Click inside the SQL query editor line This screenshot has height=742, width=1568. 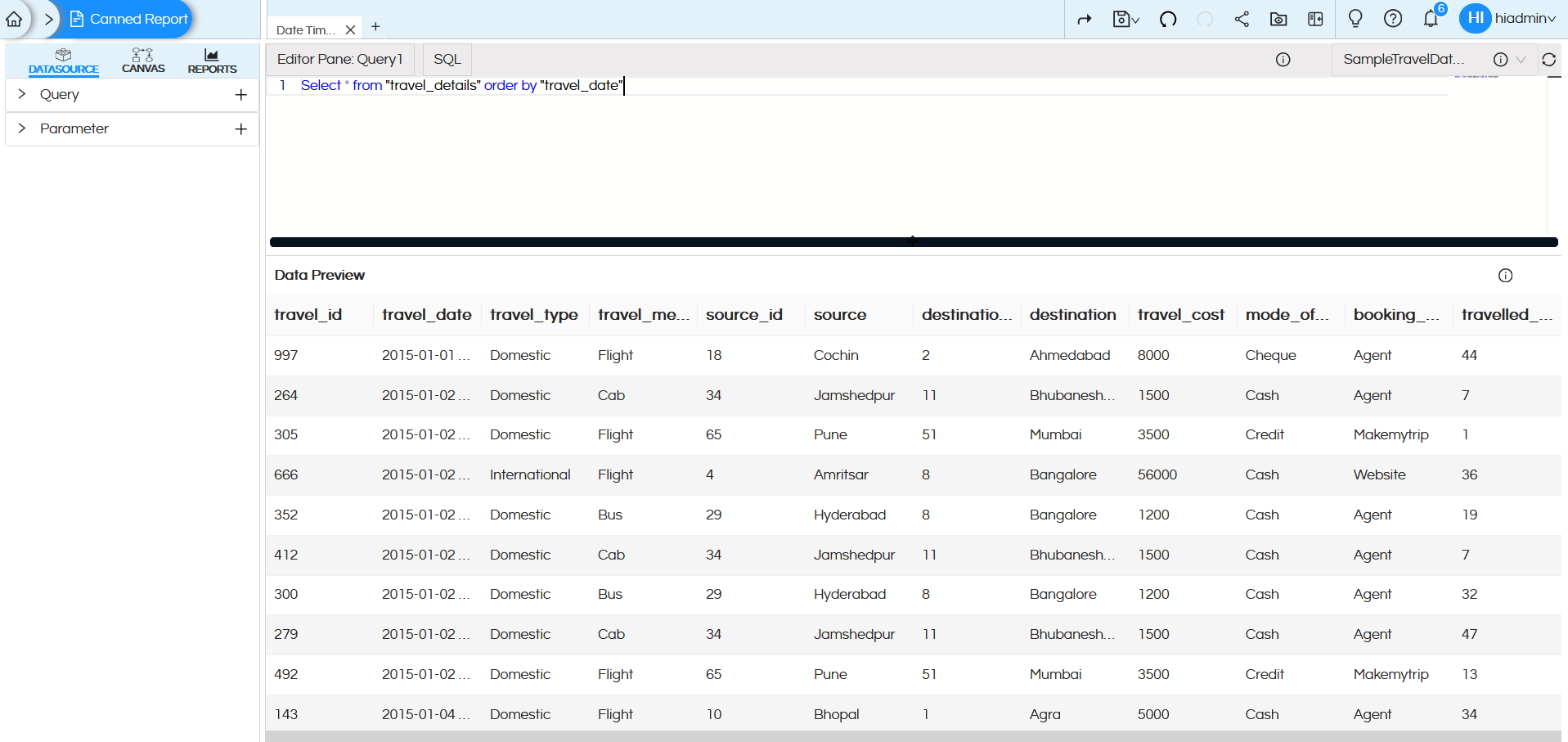coord(458,85)
